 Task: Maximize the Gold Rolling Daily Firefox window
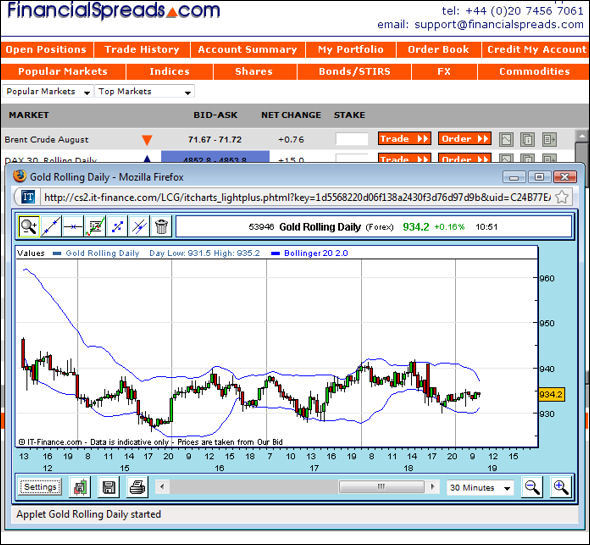[540, 177]
